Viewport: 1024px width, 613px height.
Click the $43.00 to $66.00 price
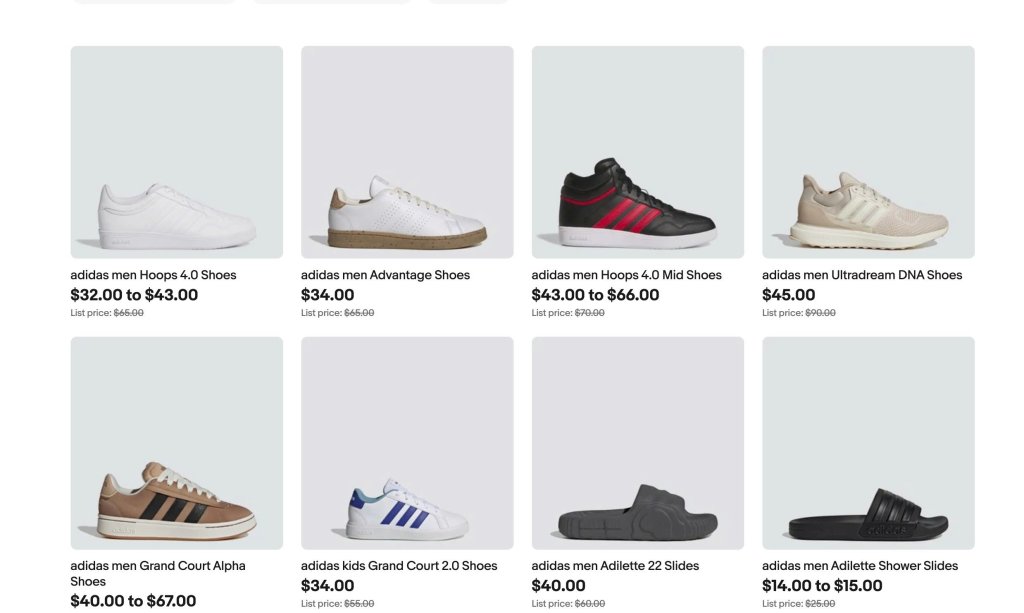595,295
